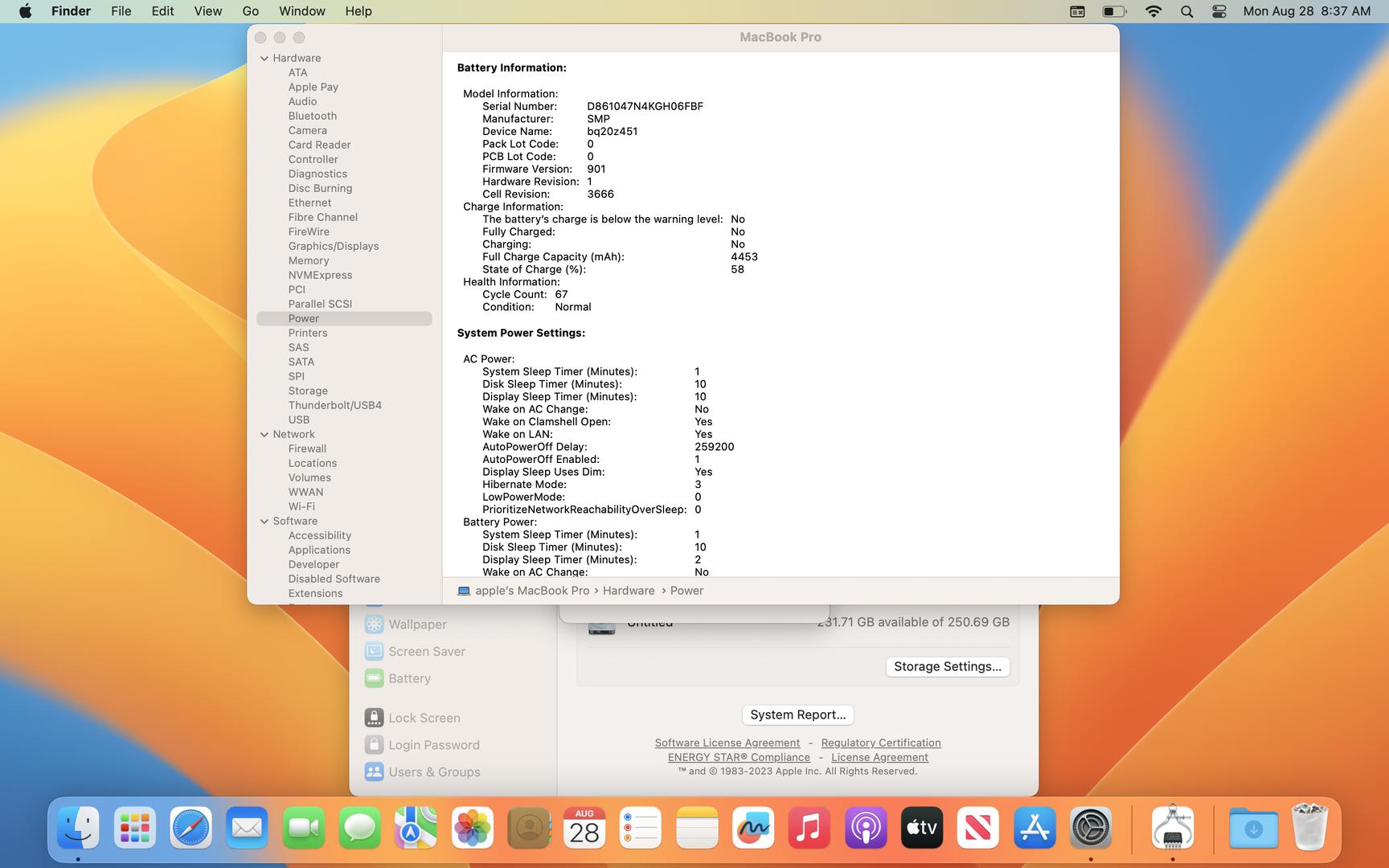
Task: Open Photos app in the Dock
Action: (472, 828)
